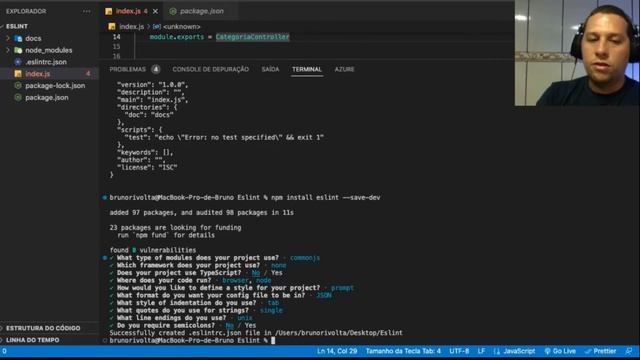Expand the docs folder
This screenshot has height=360, width=640.
pyautogui.click(x=8, y=38)
